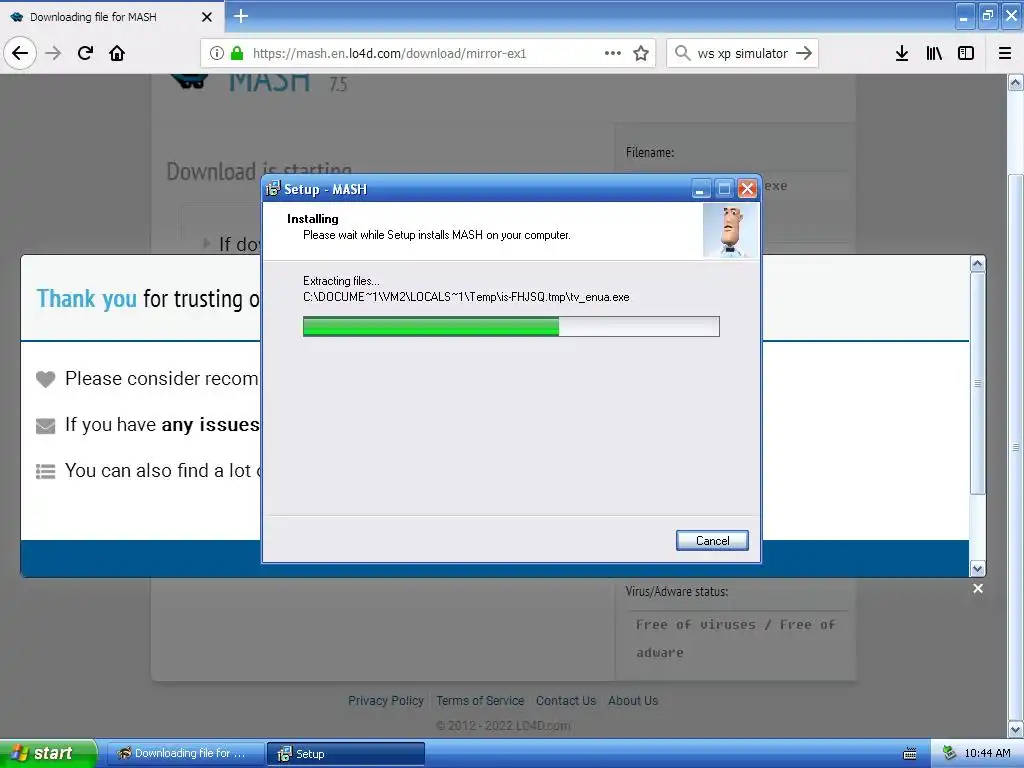
Task: Close the Setup - MASH window
Action: pyautogui.click(x=747, y=189)
